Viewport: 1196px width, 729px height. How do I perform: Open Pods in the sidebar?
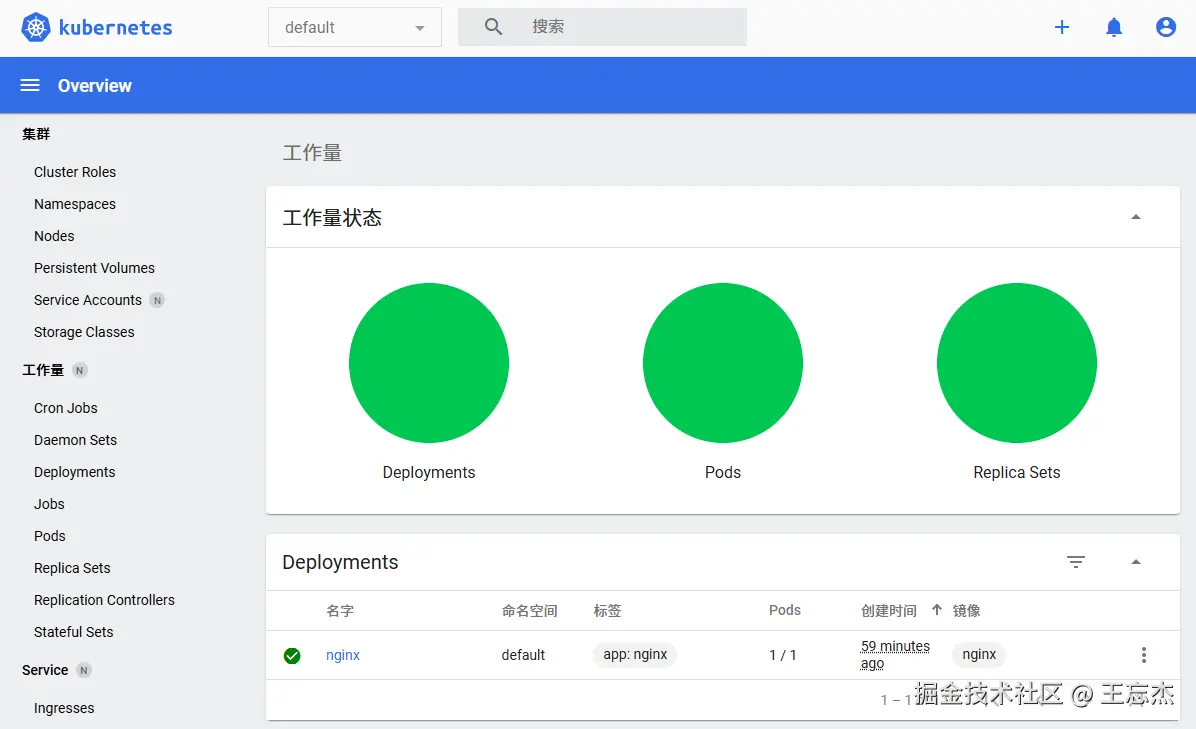[50, 536]
